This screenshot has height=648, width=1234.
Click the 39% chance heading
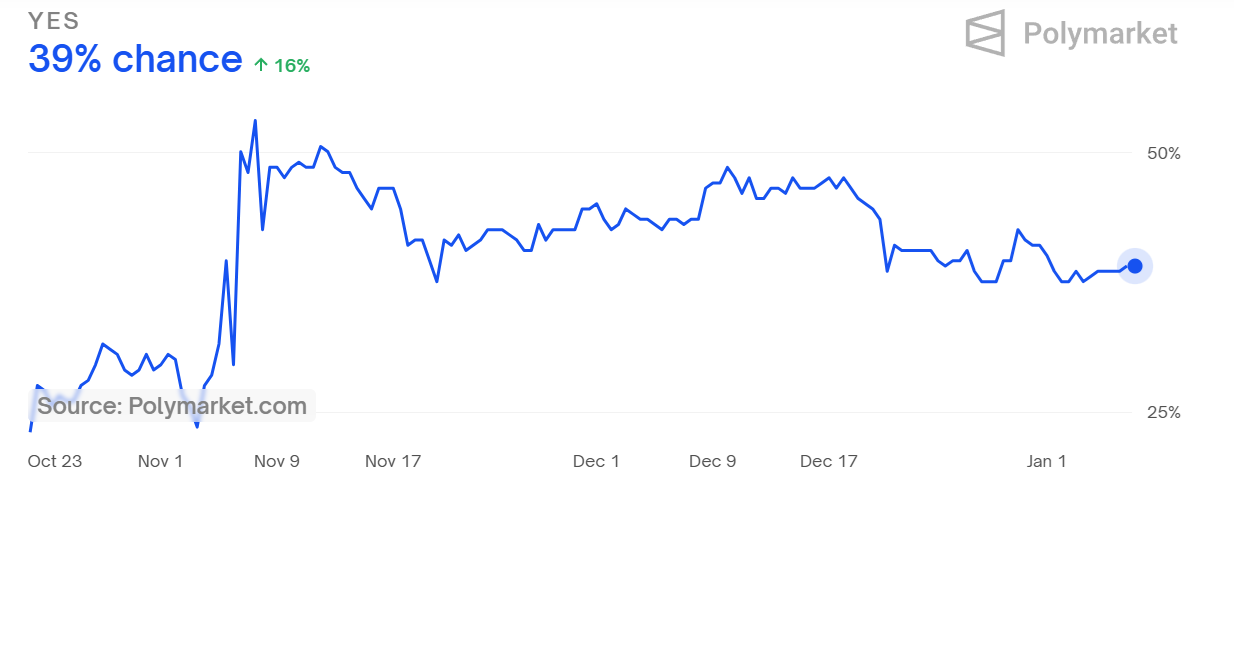tap(135, 59)
